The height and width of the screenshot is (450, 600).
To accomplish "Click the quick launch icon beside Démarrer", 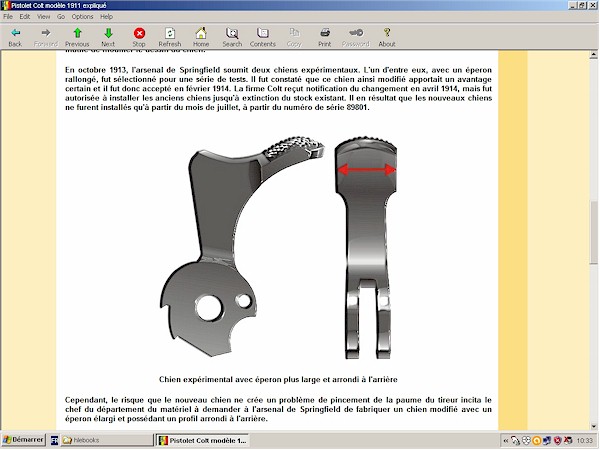I will [x=55, y=440].
